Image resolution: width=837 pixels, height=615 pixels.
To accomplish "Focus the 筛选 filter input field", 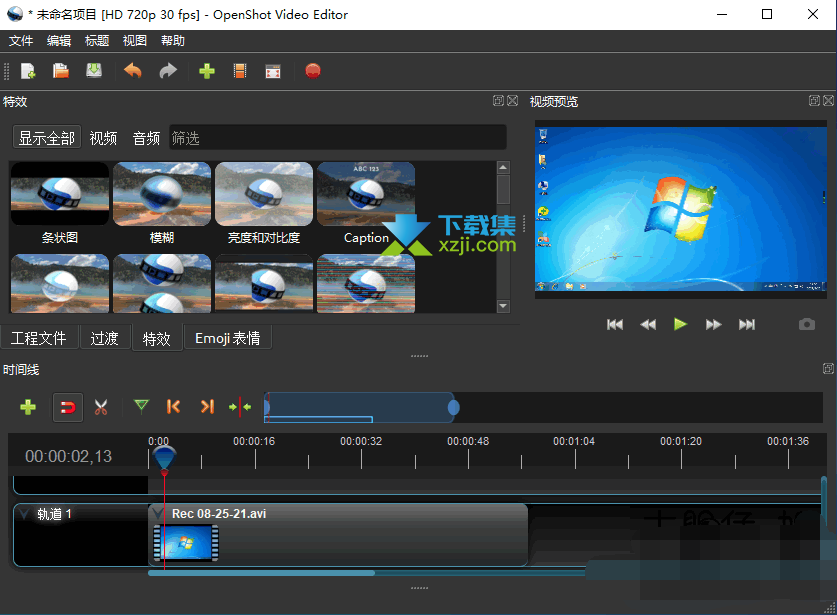I will pos(337,138).
